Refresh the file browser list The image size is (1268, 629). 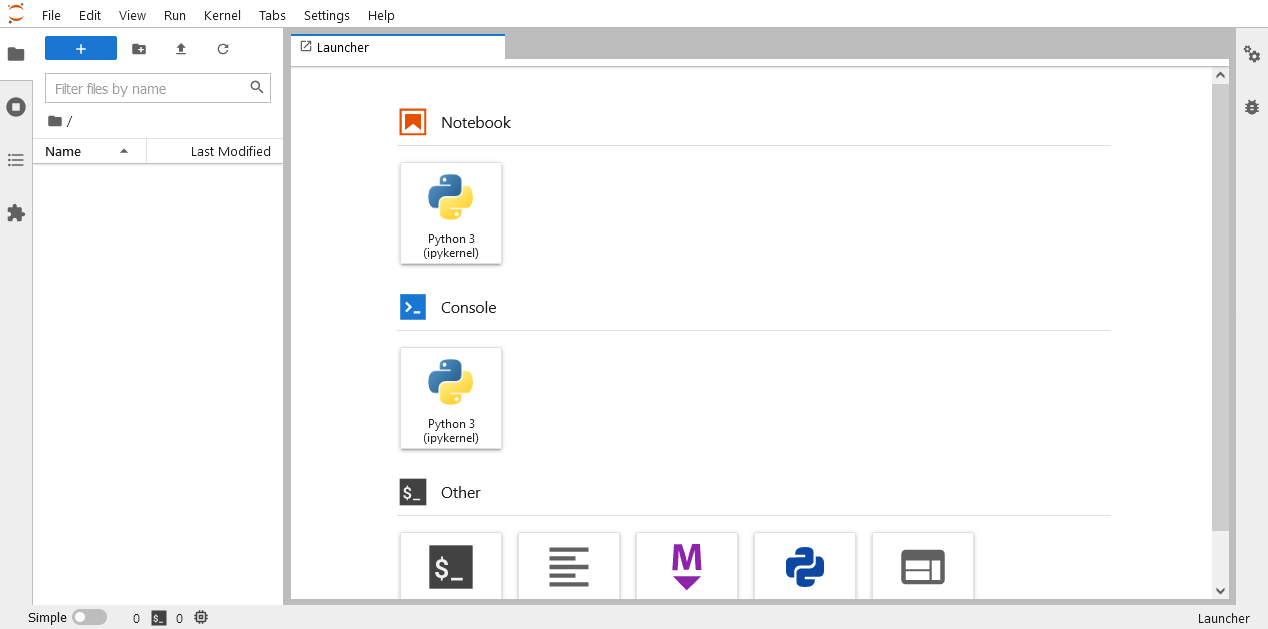[223, 49]
